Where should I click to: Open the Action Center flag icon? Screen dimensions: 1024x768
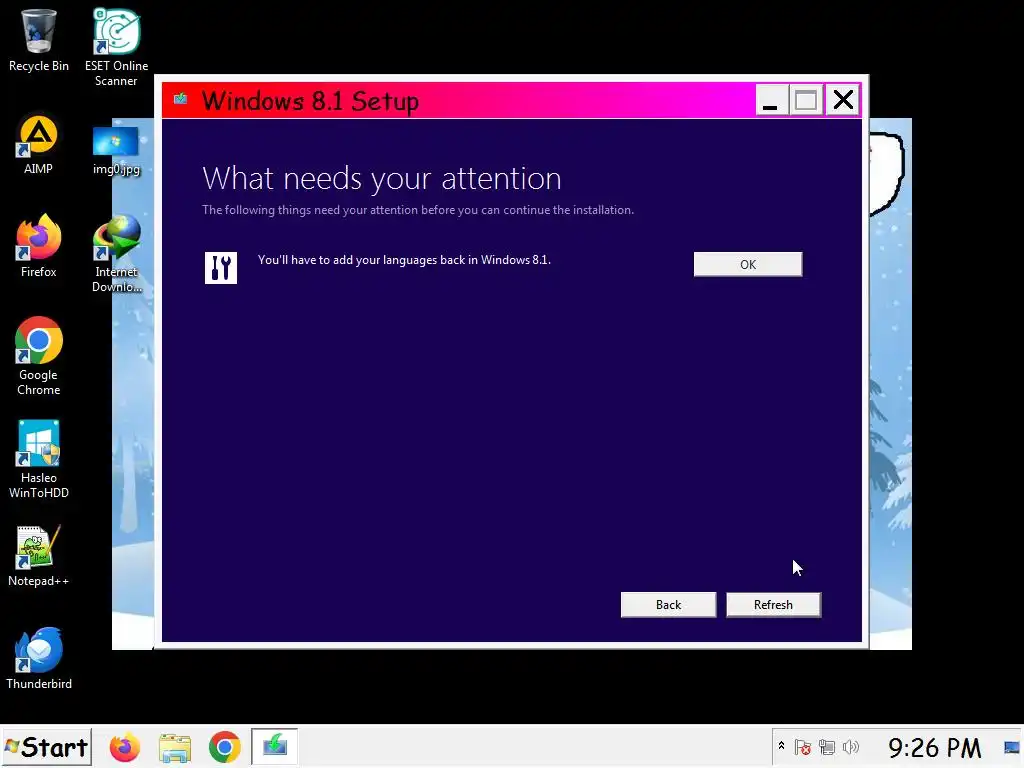point(803,747)
